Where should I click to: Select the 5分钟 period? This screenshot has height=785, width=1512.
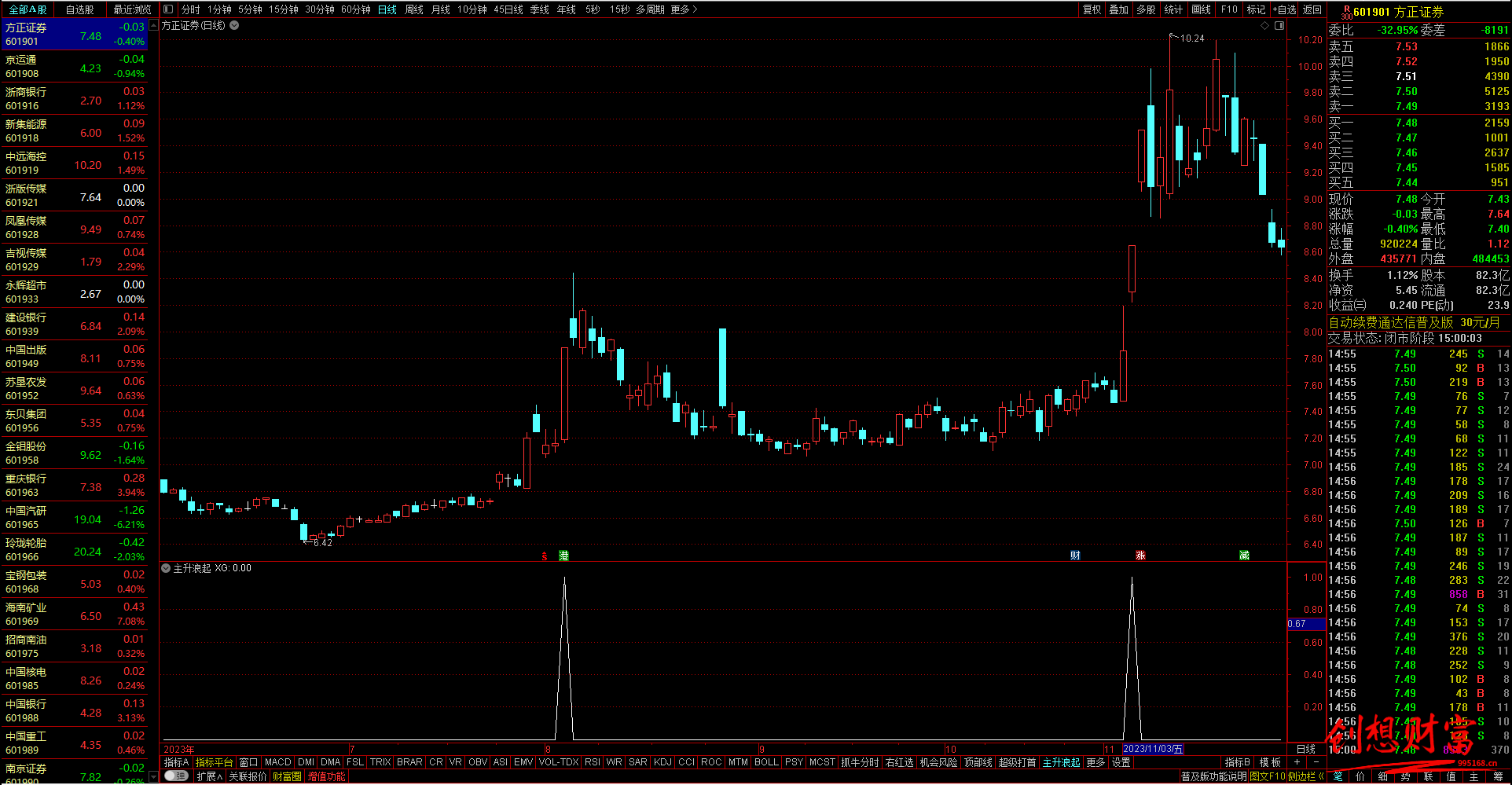250,9
